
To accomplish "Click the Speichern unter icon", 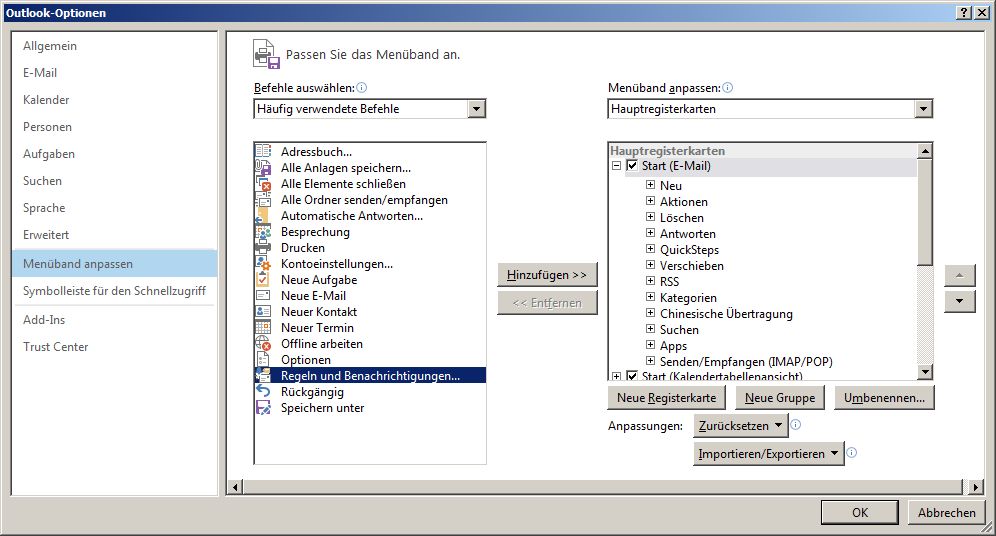I will (x=263, y=408).
